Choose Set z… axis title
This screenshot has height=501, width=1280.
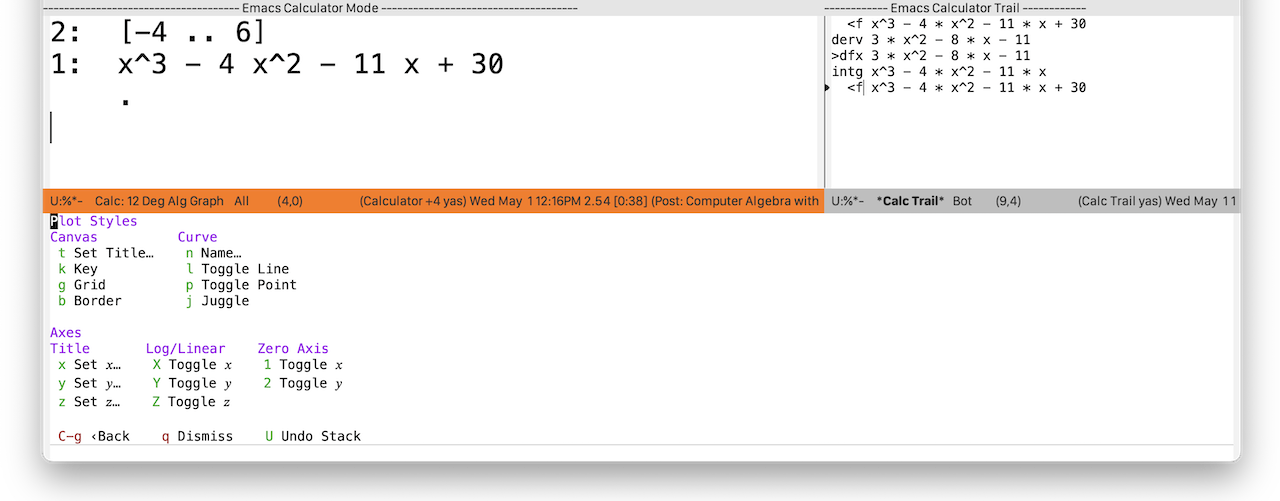point(90,402)
